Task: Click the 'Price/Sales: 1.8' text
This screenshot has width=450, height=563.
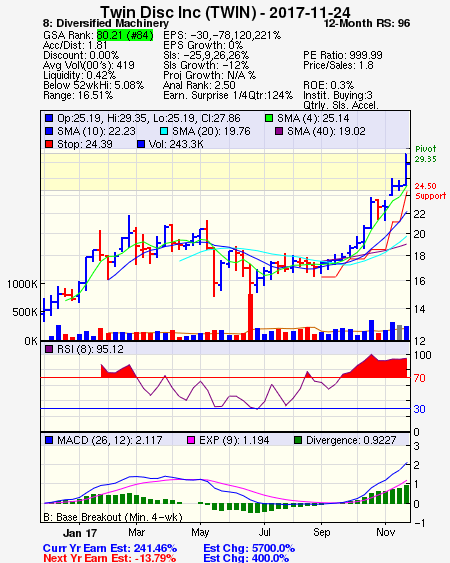Action: coord(338,65)
